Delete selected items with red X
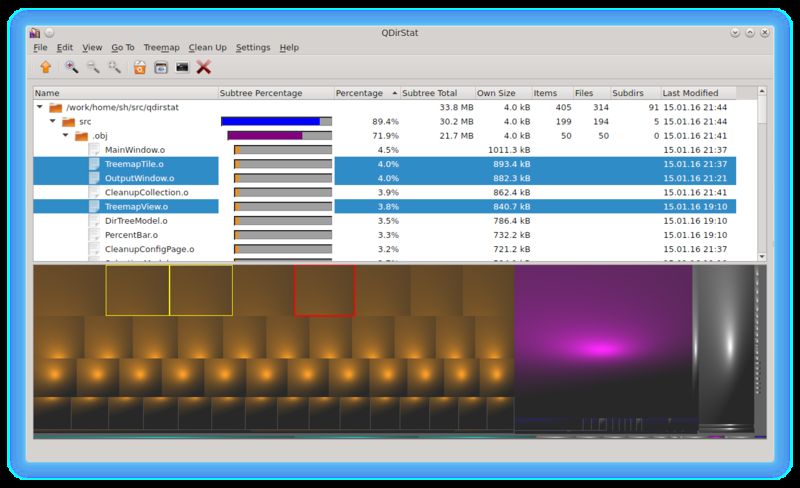The image size is (800, 488). point(204,67)
